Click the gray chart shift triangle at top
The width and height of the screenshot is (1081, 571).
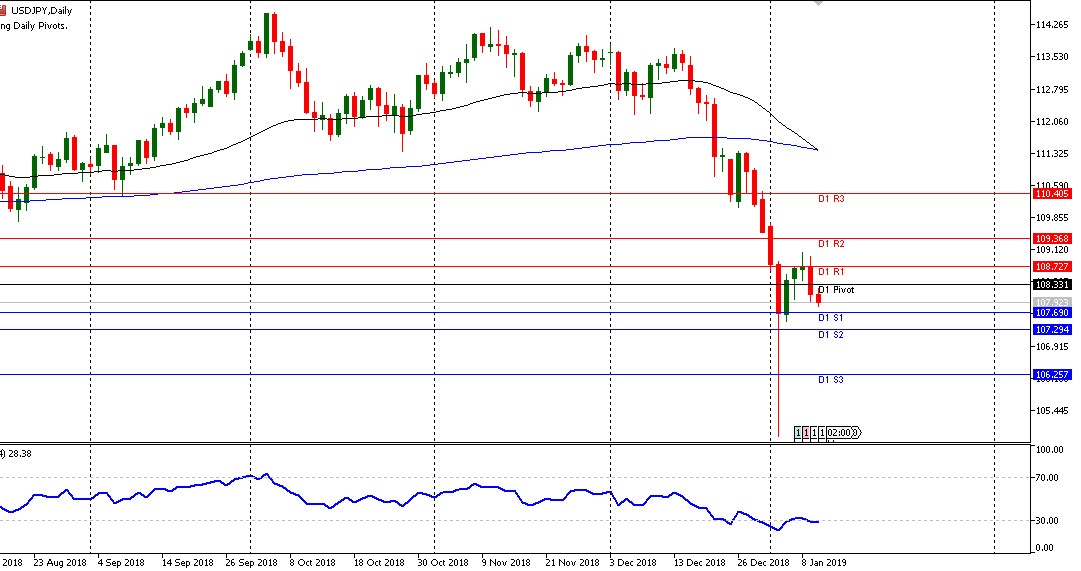pos(818,3)
